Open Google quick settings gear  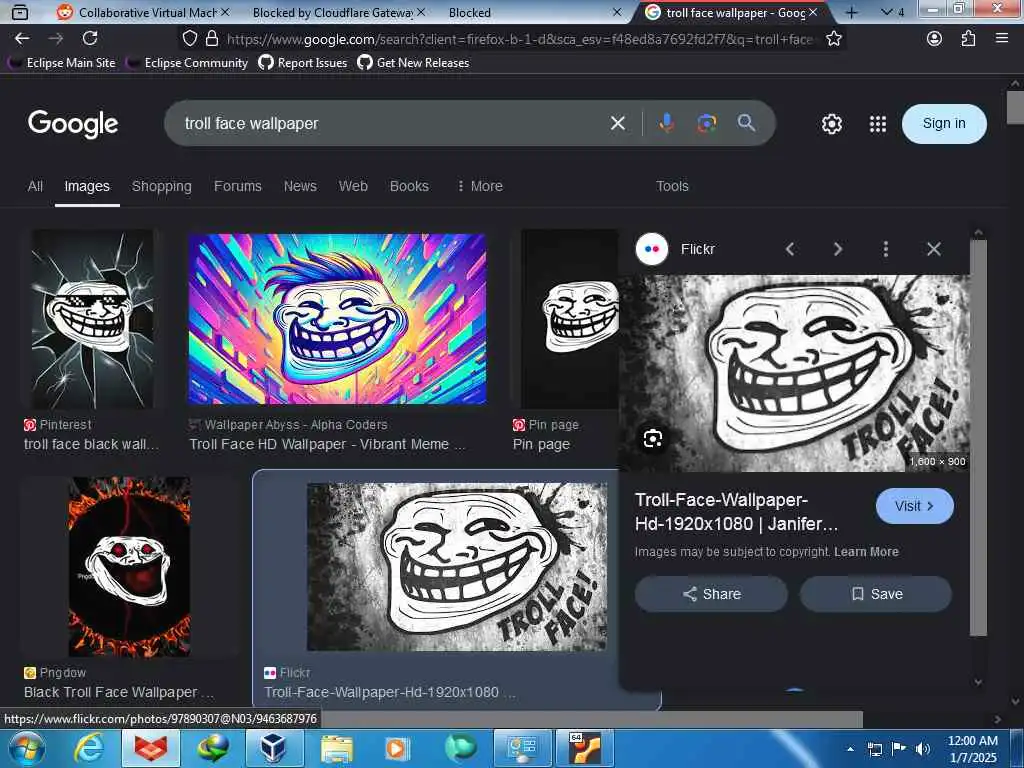831,124
